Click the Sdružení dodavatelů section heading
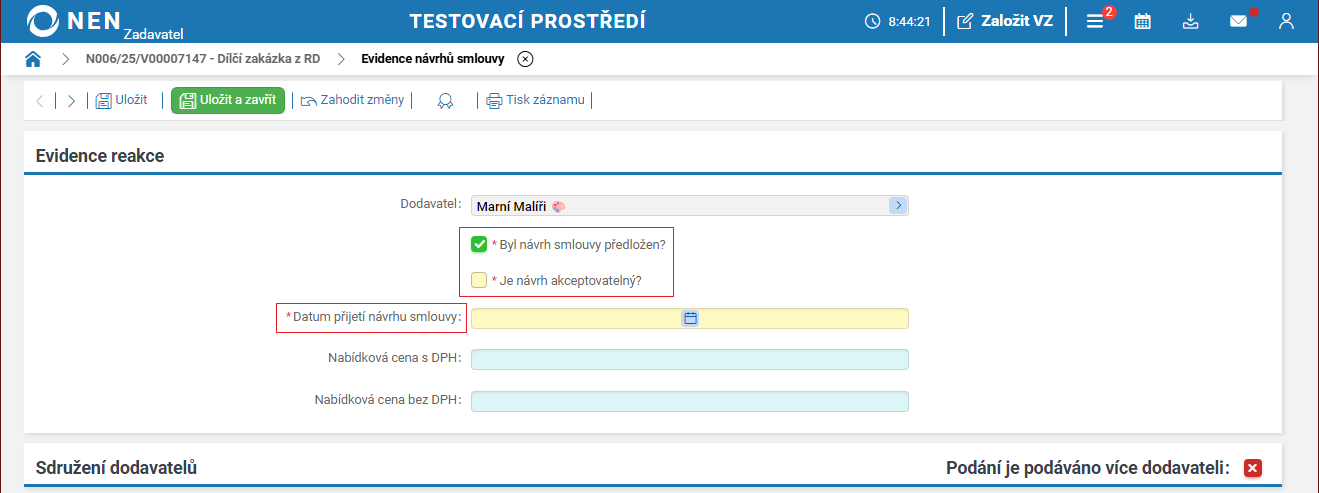Screen dimensions: 1319x493 click(x=116, y=468)
